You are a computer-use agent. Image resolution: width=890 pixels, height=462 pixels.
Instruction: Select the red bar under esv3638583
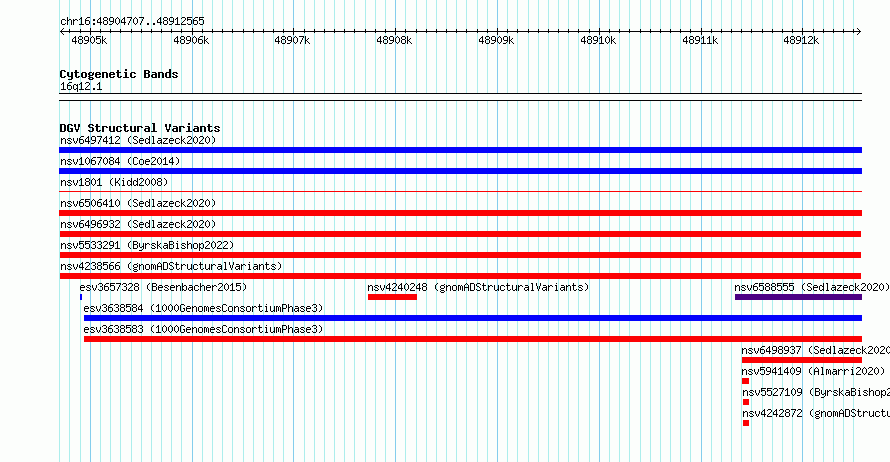click(473, 339)
